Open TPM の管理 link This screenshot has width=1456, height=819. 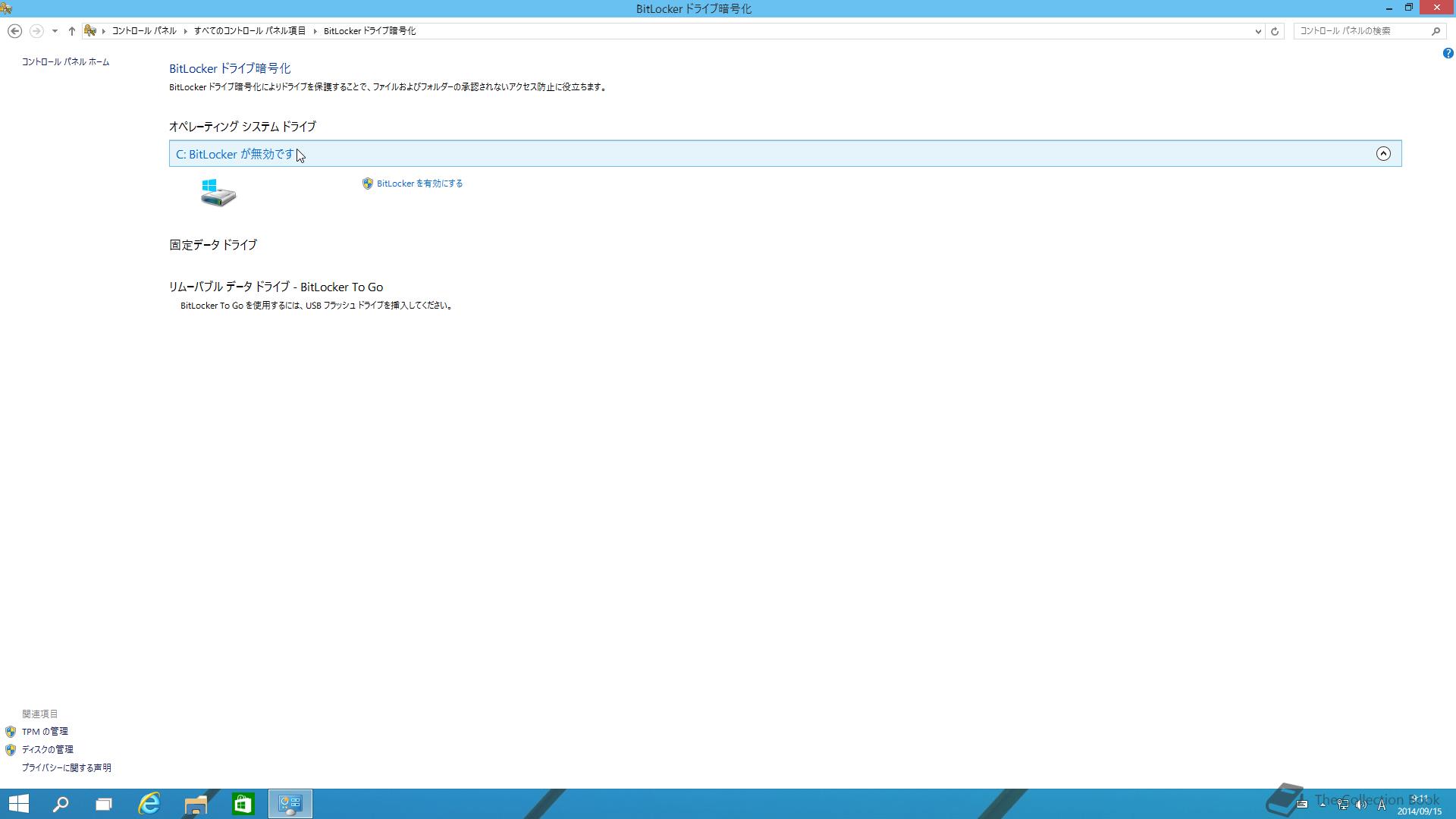click(45, 732)
